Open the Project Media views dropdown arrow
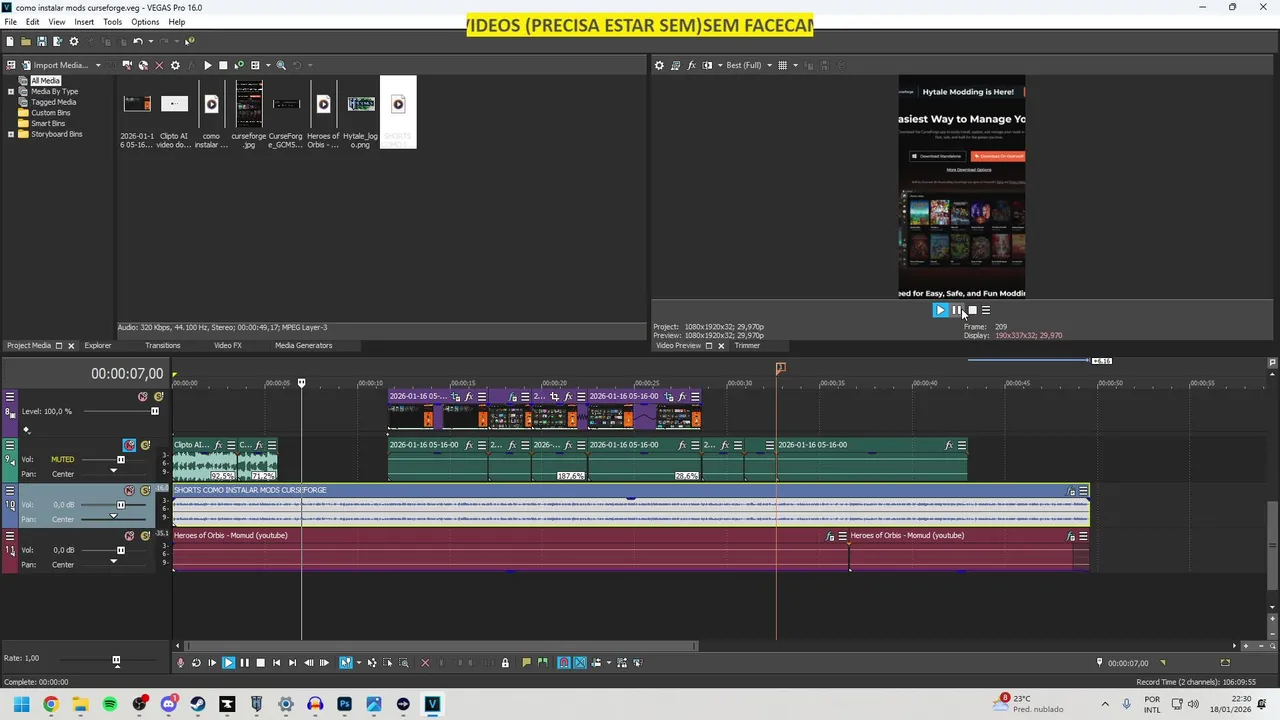The width and height of the screenshot is (1280, 720). point(267,66)
